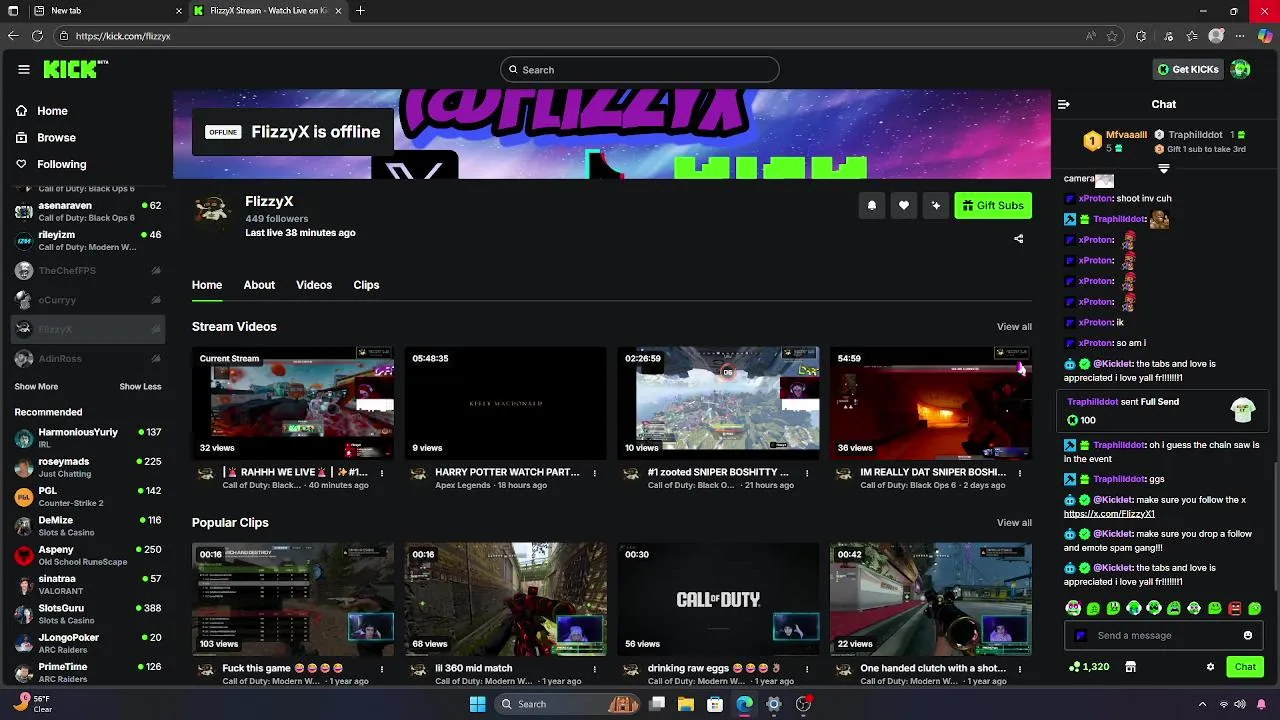Click the Get KICKs button

(1188, 69)
